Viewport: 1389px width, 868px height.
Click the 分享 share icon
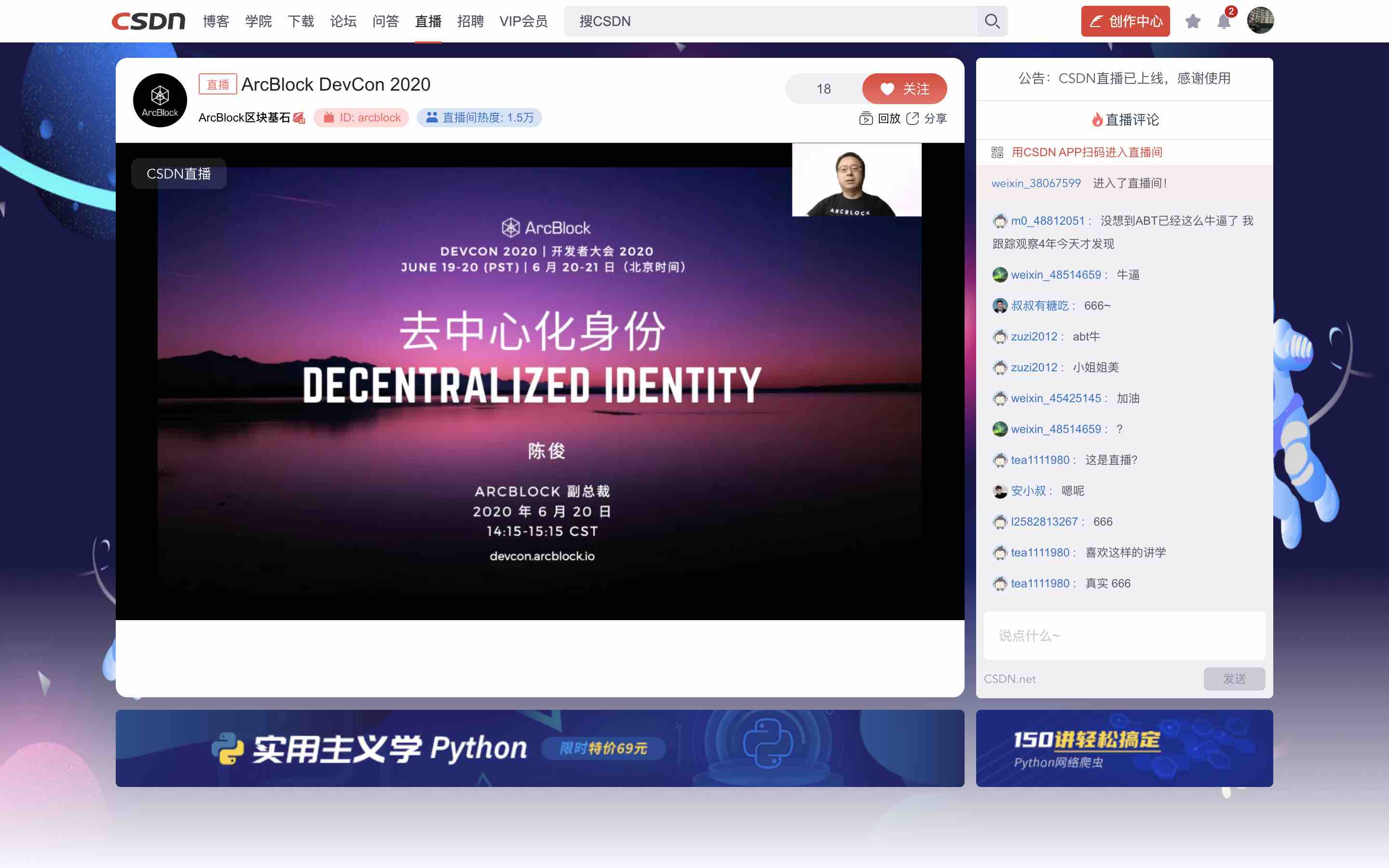(912, 118)
